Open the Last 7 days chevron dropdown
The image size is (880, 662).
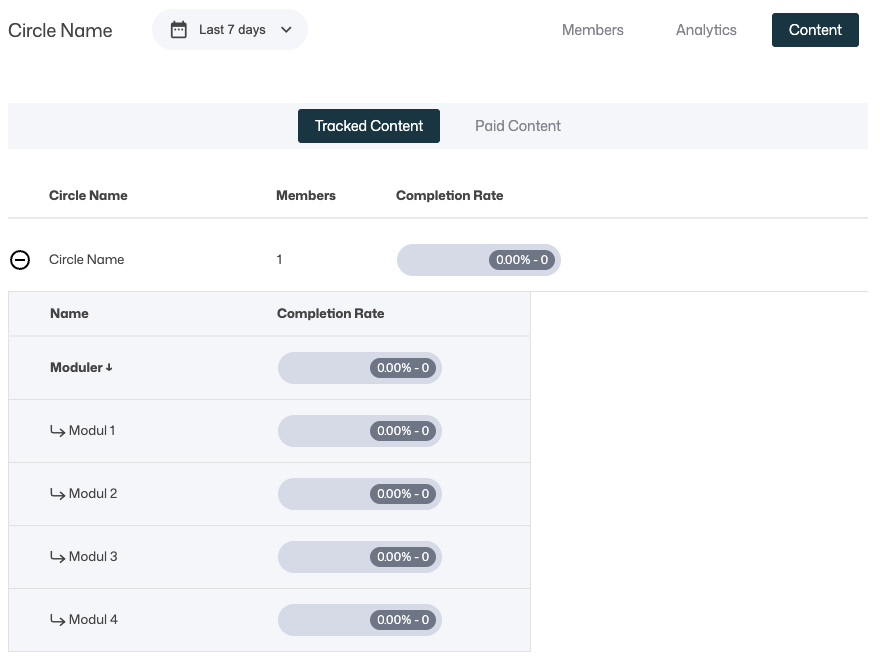pyautogui.click(x=286, y=30)
